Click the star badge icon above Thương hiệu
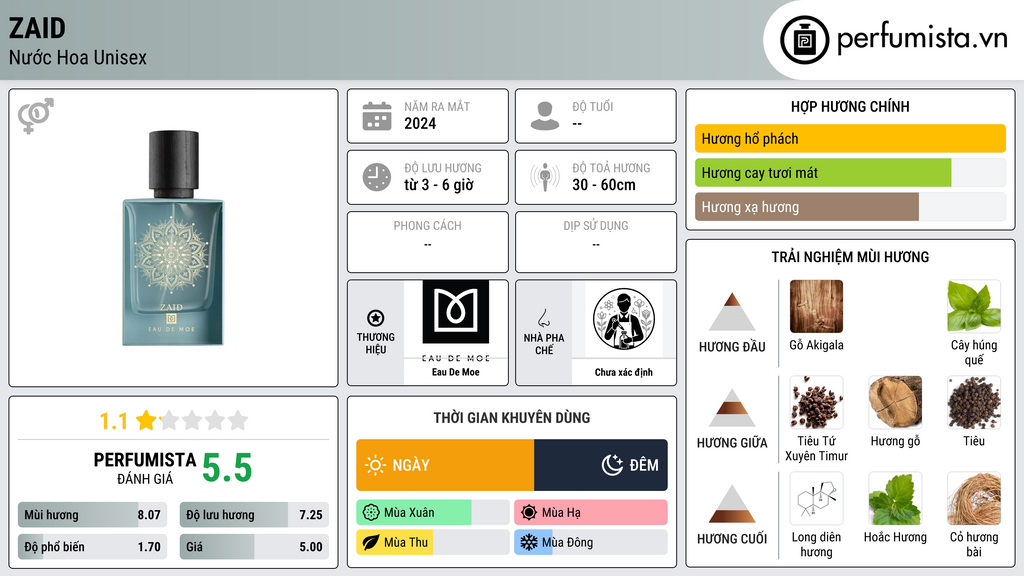The image size is (1024, 576). click(x=376, y=318)
